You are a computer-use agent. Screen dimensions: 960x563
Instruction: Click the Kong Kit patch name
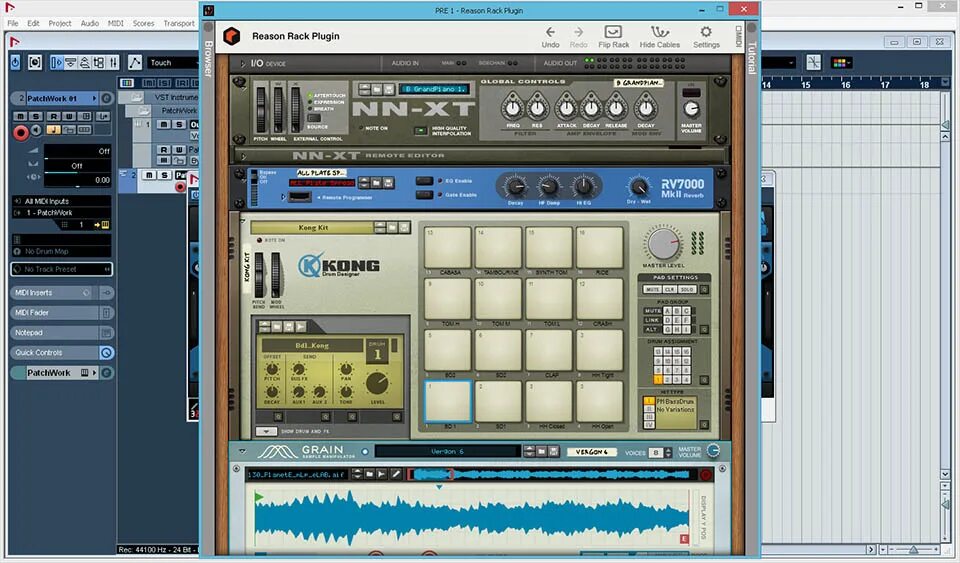312,228
